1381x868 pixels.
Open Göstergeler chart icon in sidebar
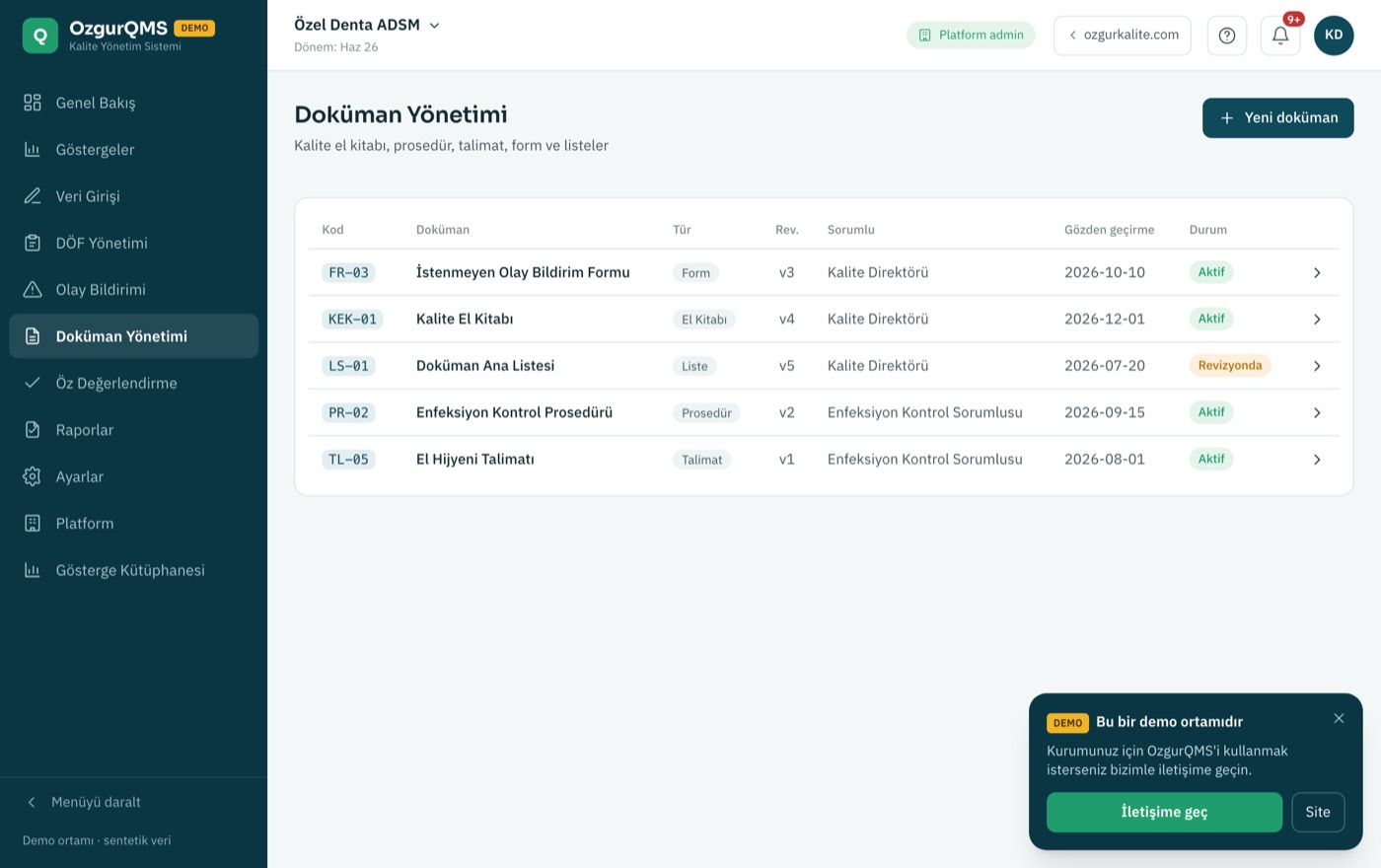click(33, 149)
